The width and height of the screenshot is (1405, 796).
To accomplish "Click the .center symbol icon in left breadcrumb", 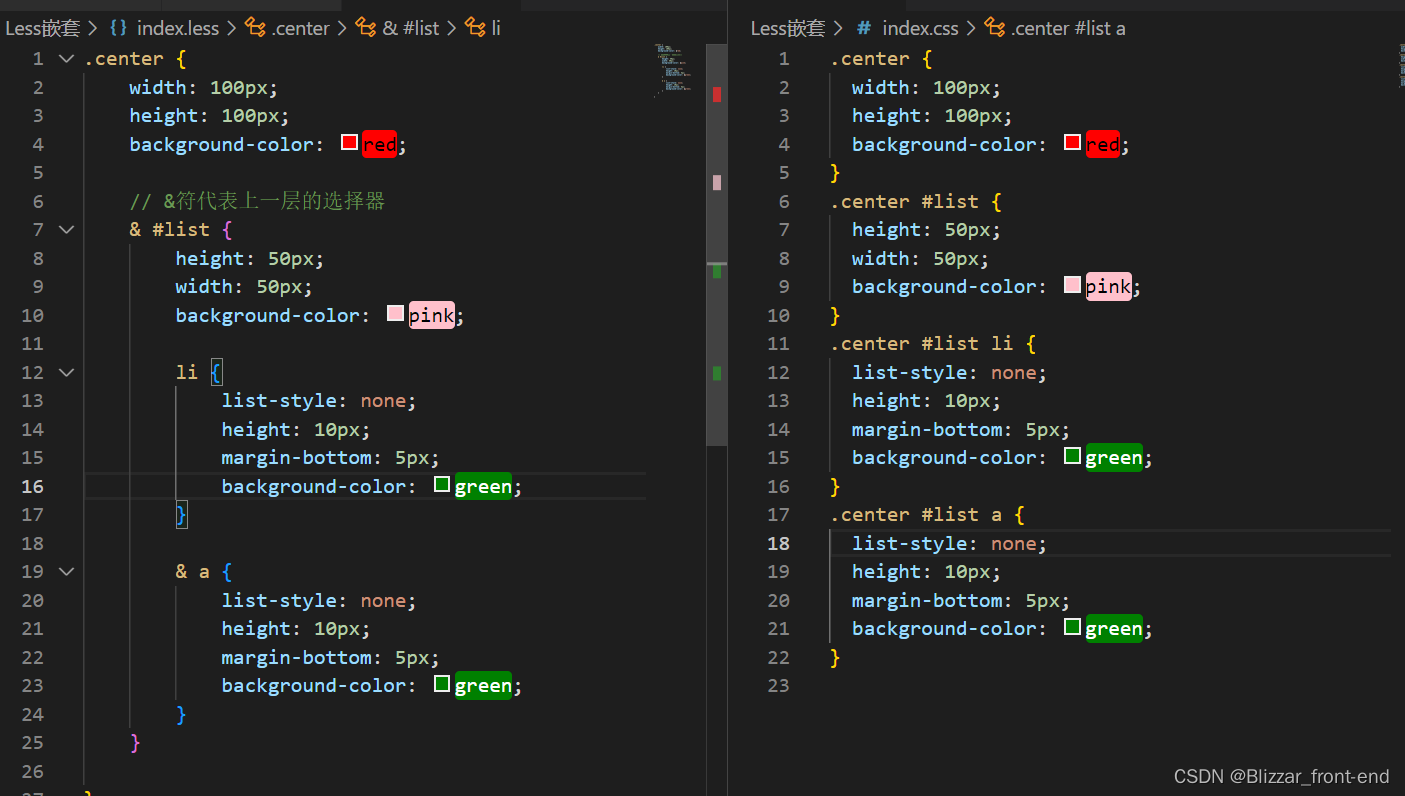I will click(255, 28).
